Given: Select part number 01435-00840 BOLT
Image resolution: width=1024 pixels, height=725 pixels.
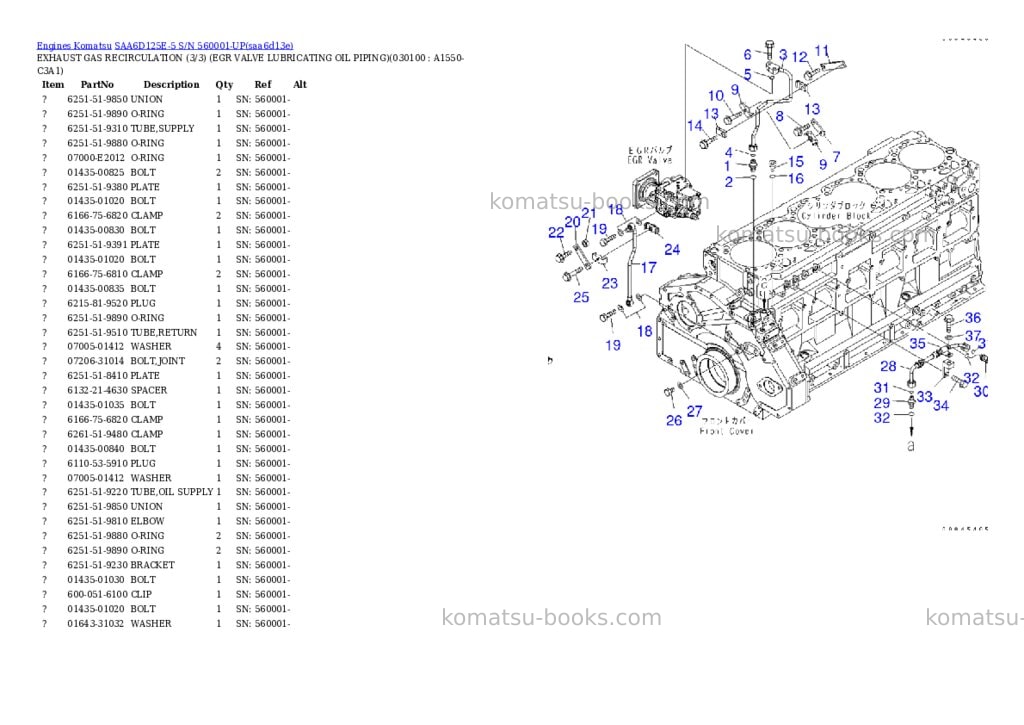Looking at the screenshot, I should tap(112, 449).
